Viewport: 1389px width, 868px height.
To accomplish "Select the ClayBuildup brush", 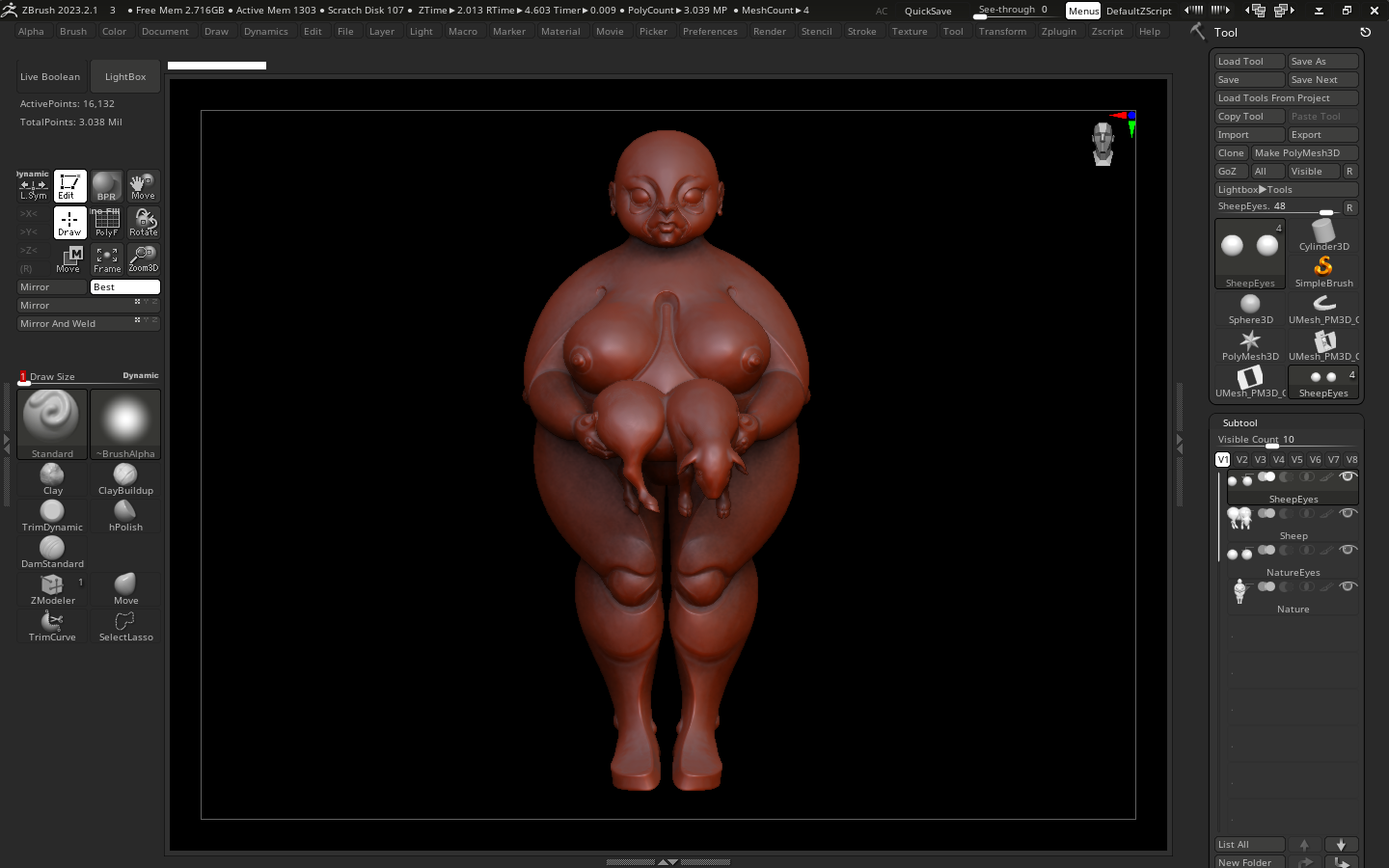I will (125, 479).
